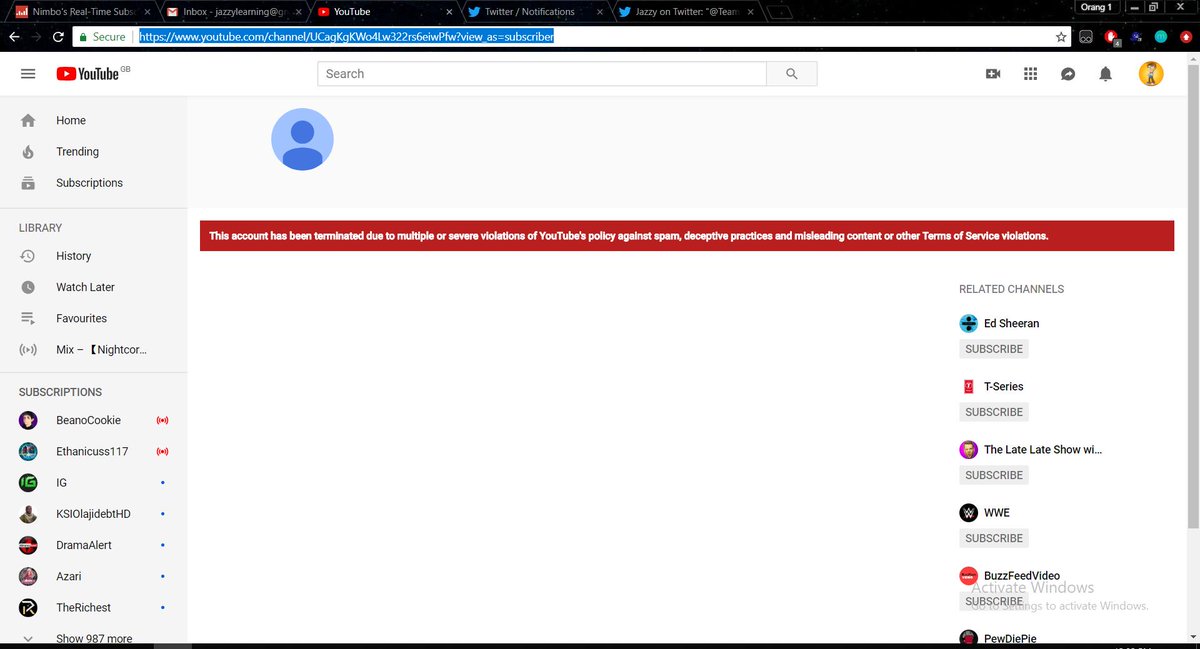Image resolution: width=1200 pixels, height=649 pixels.
Task: Expand Show 987 more subscriptions
Action: pyautogui.click(x=93, y=638)
